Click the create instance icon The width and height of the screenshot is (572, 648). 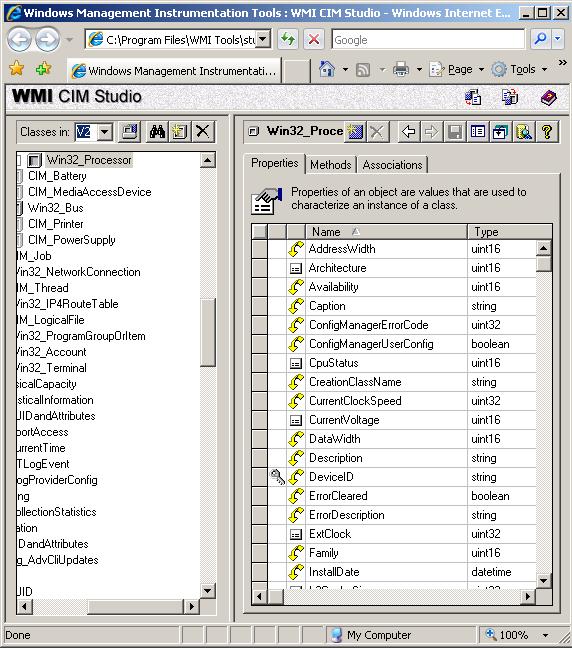[355, 132]
